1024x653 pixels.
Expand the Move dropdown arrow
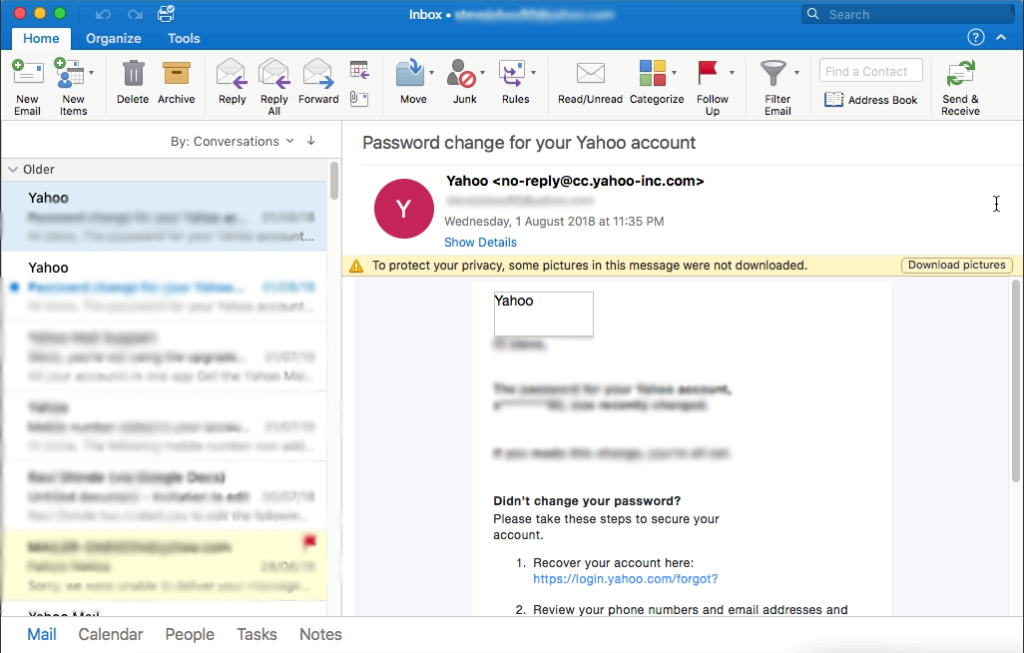tap(431, 72)
